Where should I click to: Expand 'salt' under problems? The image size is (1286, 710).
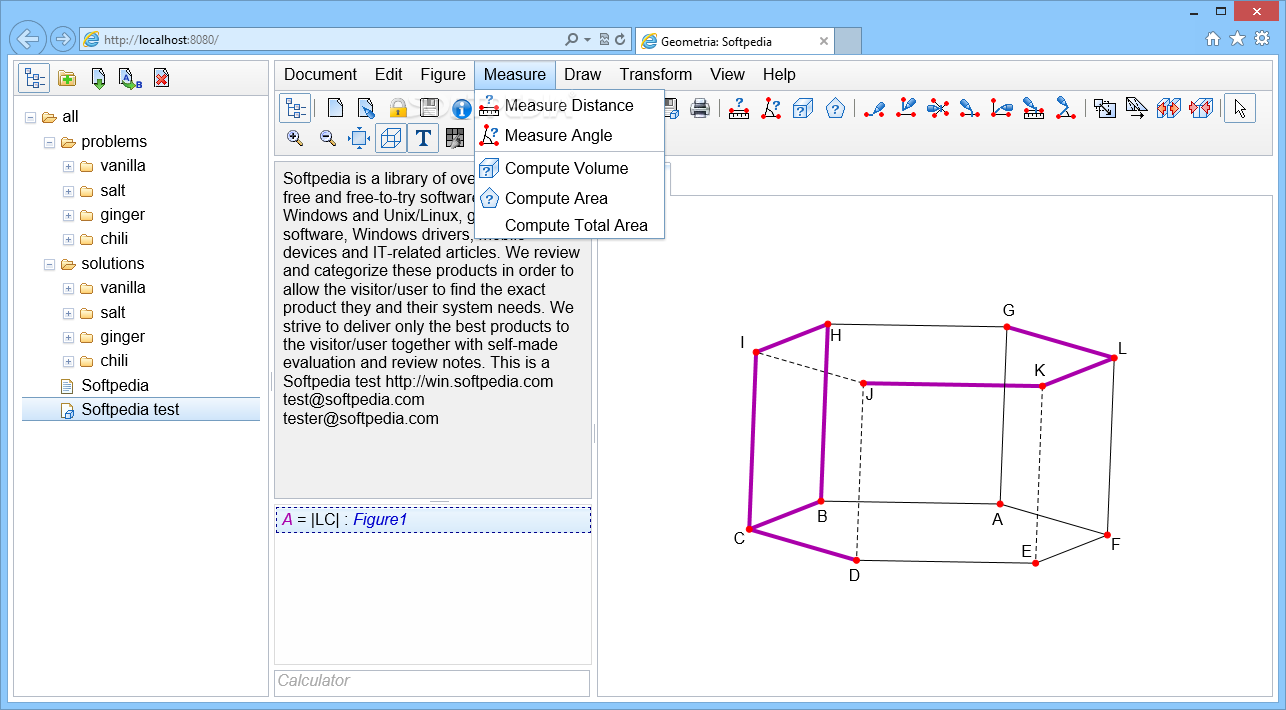pyautogui.click(x=68, y=191)
